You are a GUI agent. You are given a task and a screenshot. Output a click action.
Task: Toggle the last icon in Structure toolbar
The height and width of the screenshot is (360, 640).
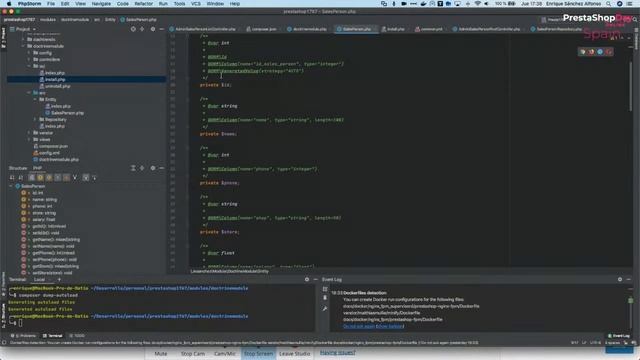[94, 178]
